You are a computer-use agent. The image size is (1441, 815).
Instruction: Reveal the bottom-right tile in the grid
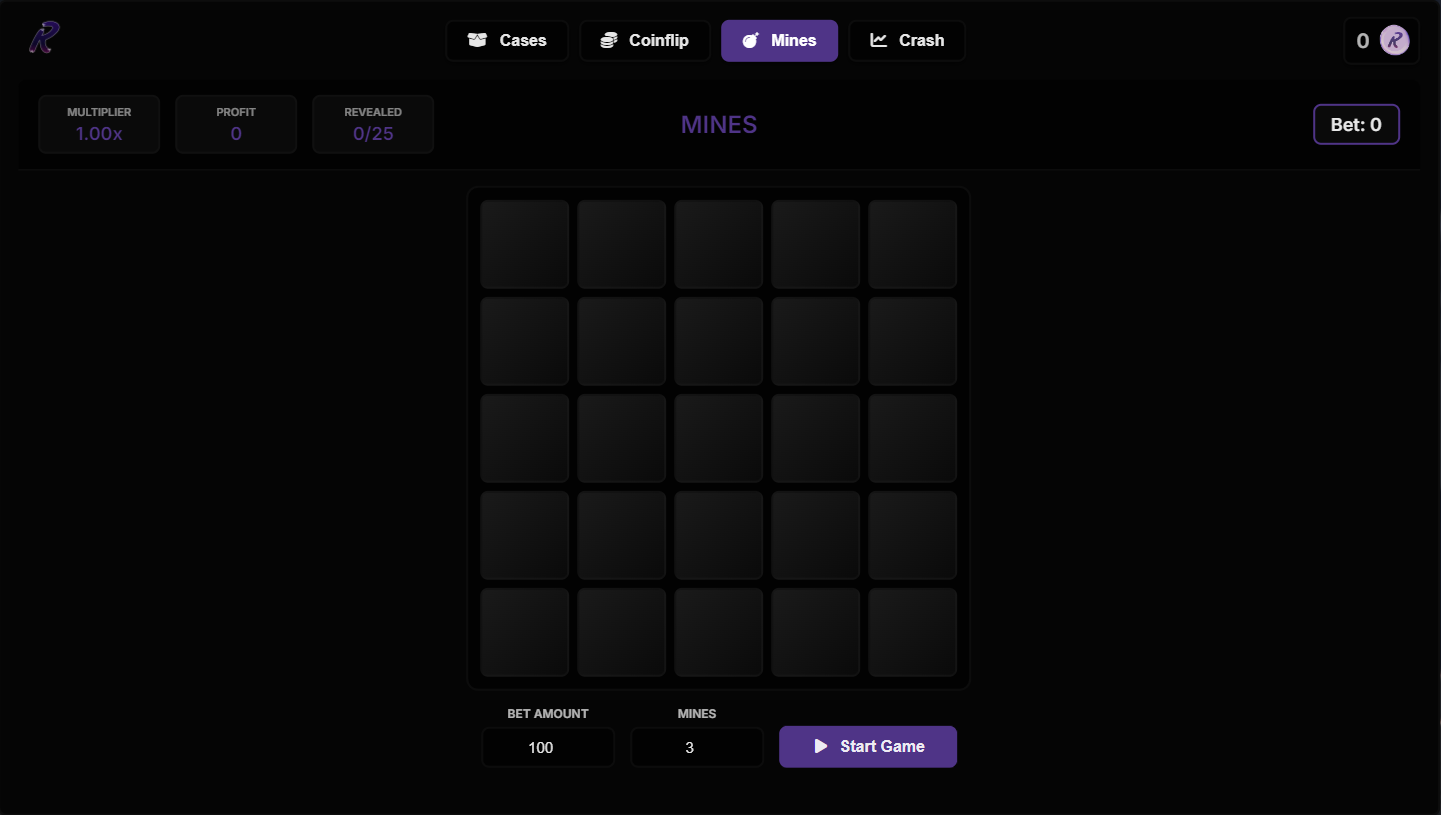coord(912,632)
